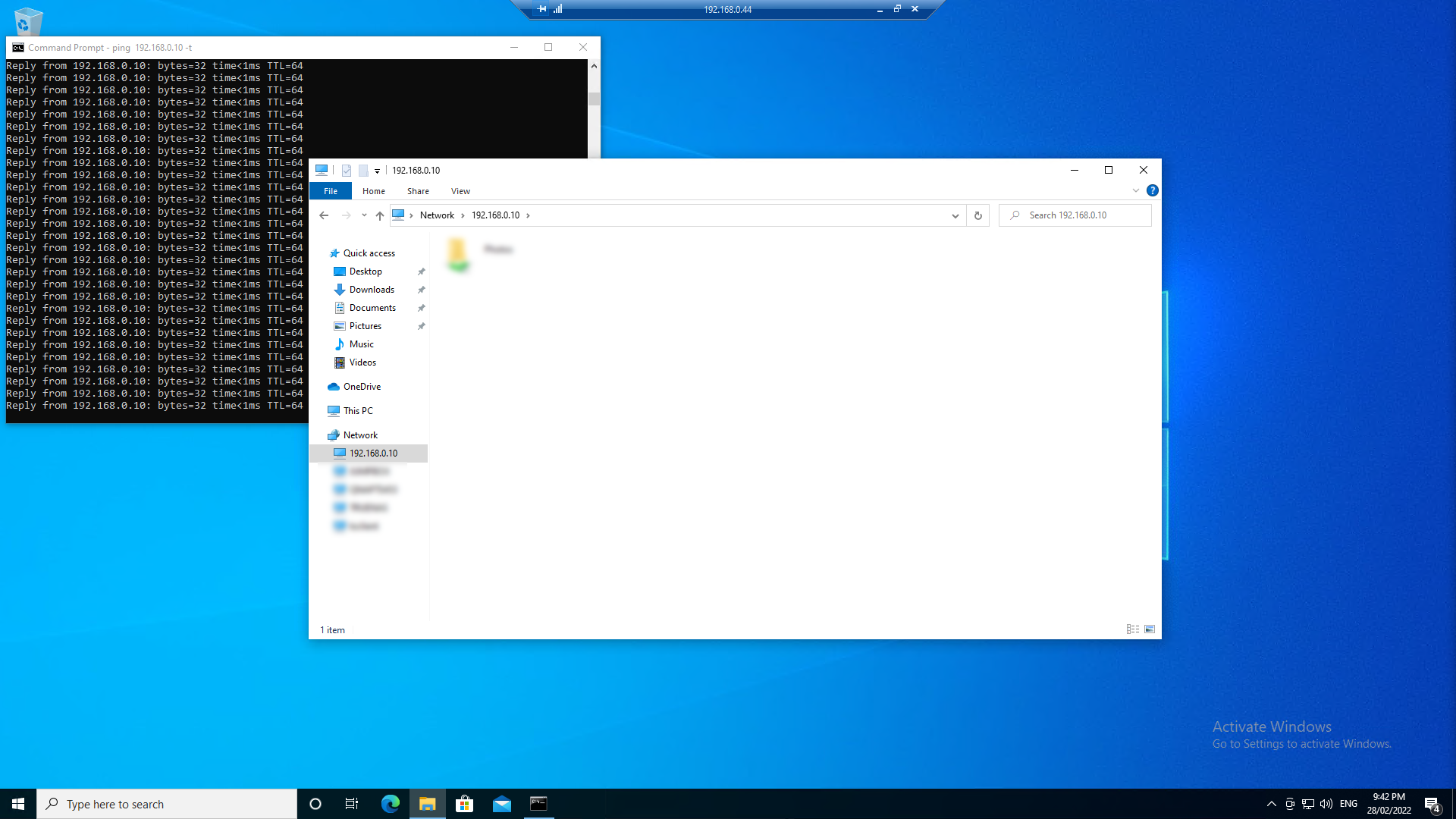Click Command Prompt vertical scrollbar thumb
The height and width of the screenshot is (819, 1456).
[x=594, y=99]
